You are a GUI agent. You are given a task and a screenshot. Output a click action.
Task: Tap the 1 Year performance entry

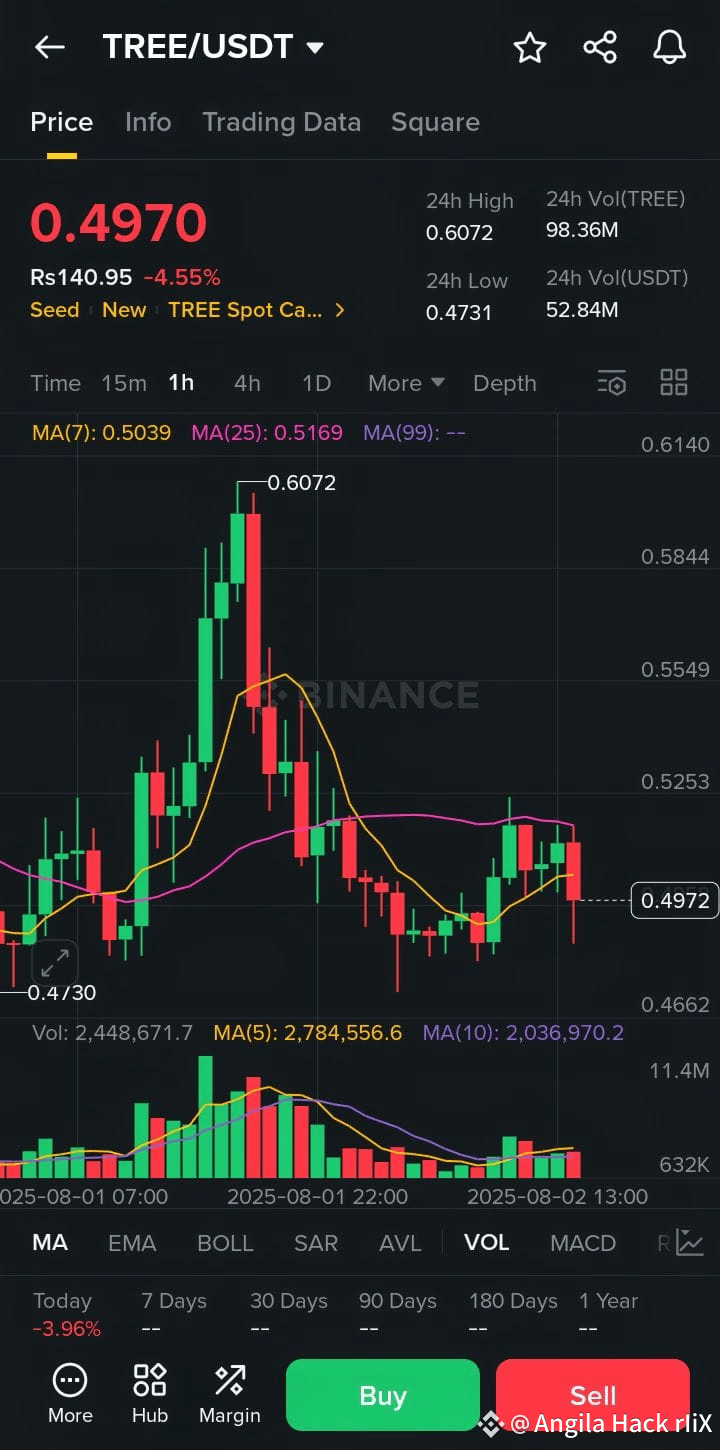(608, 1314)
